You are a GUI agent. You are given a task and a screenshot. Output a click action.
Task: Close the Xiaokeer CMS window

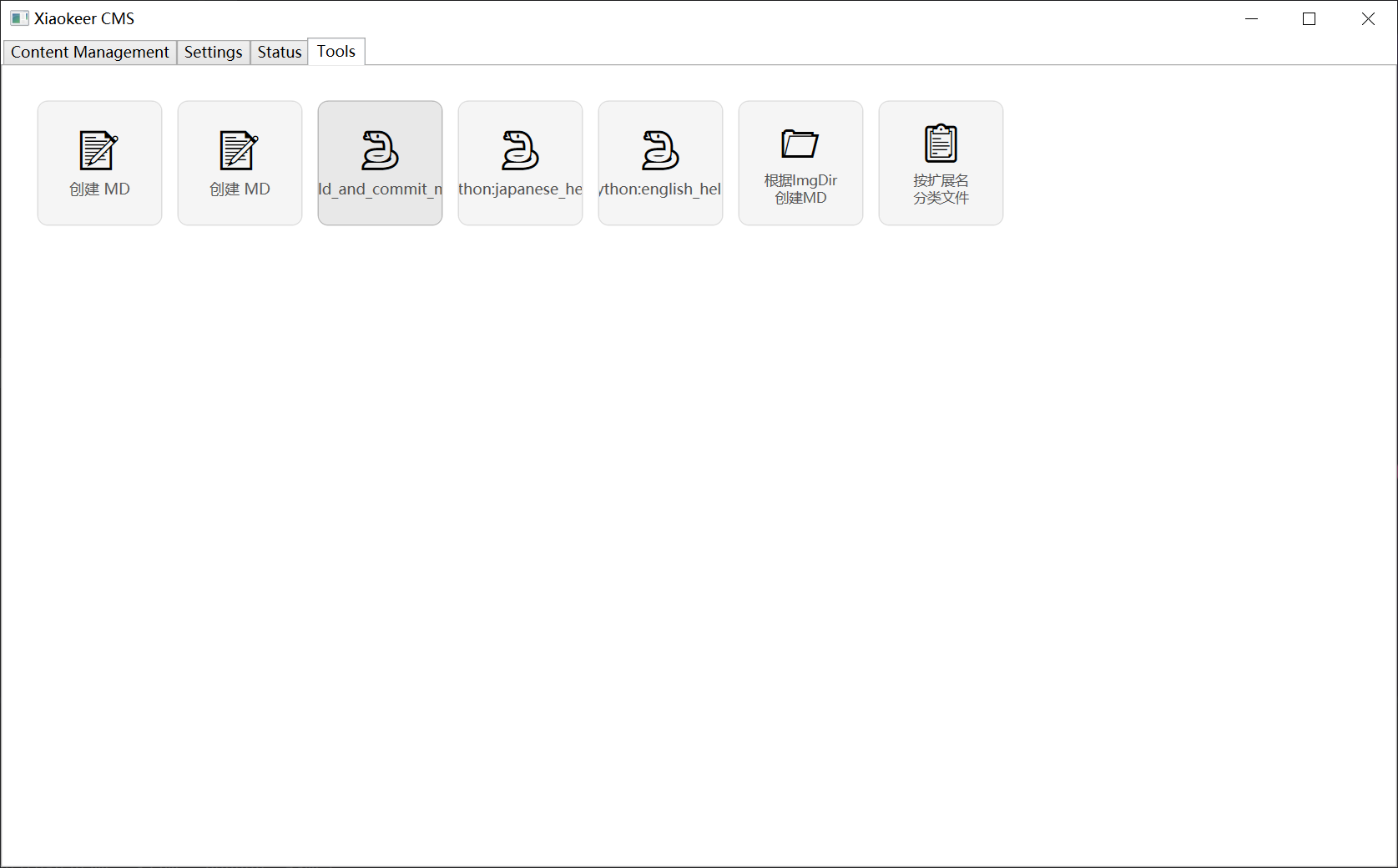pos(1368,18)
